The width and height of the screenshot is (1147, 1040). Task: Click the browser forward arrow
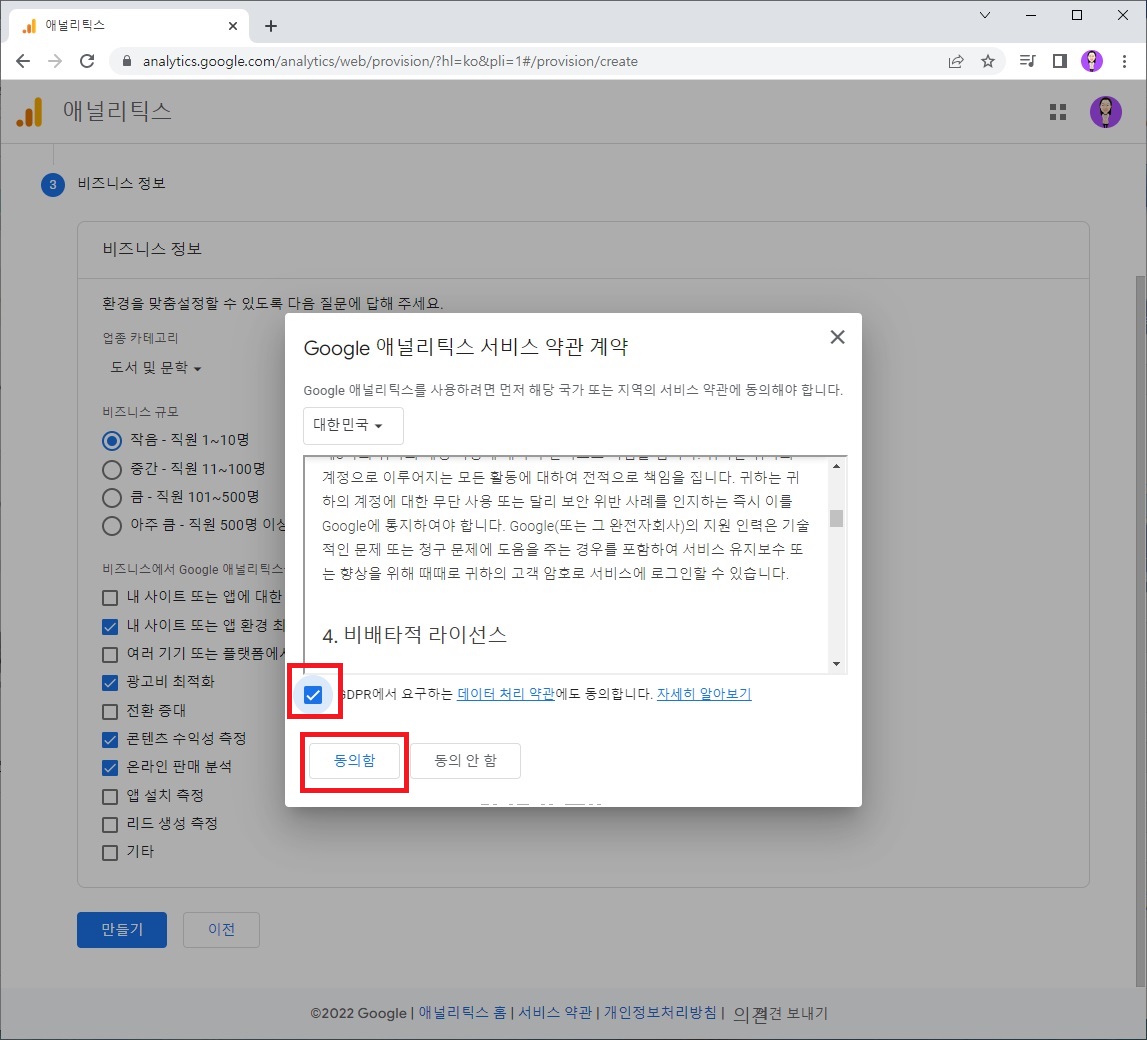tap(55, 61)
